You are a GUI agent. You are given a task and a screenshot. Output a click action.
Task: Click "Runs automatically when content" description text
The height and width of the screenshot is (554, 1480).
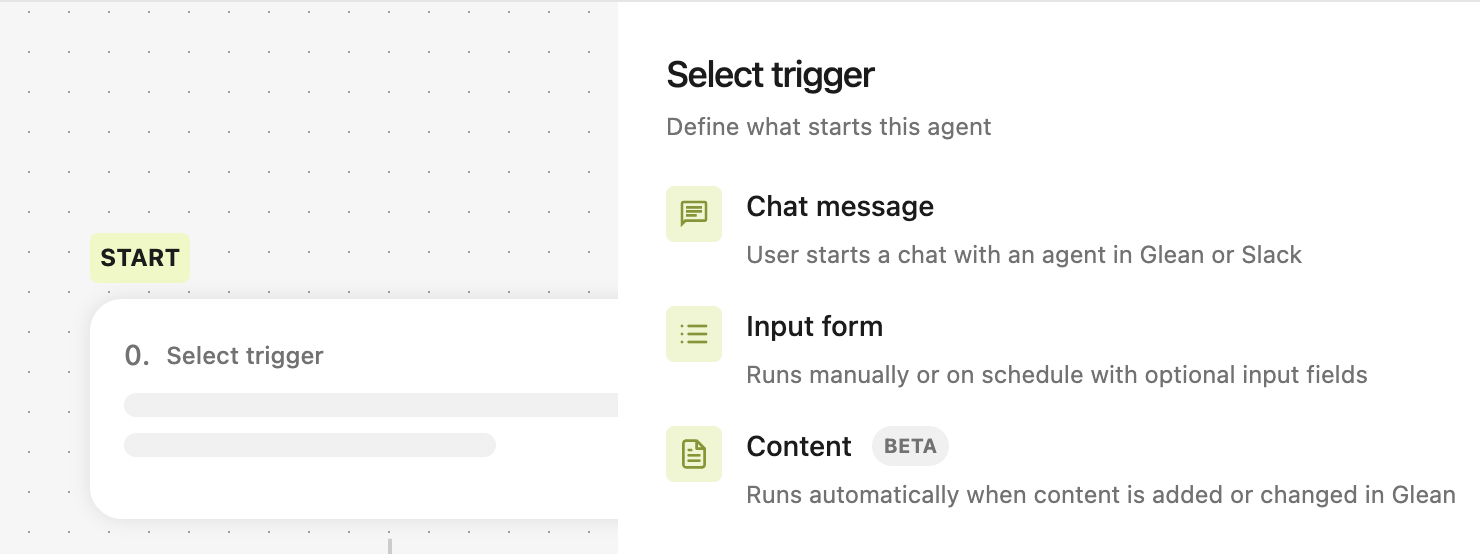pyautogui.click(x=1101, y=495)
